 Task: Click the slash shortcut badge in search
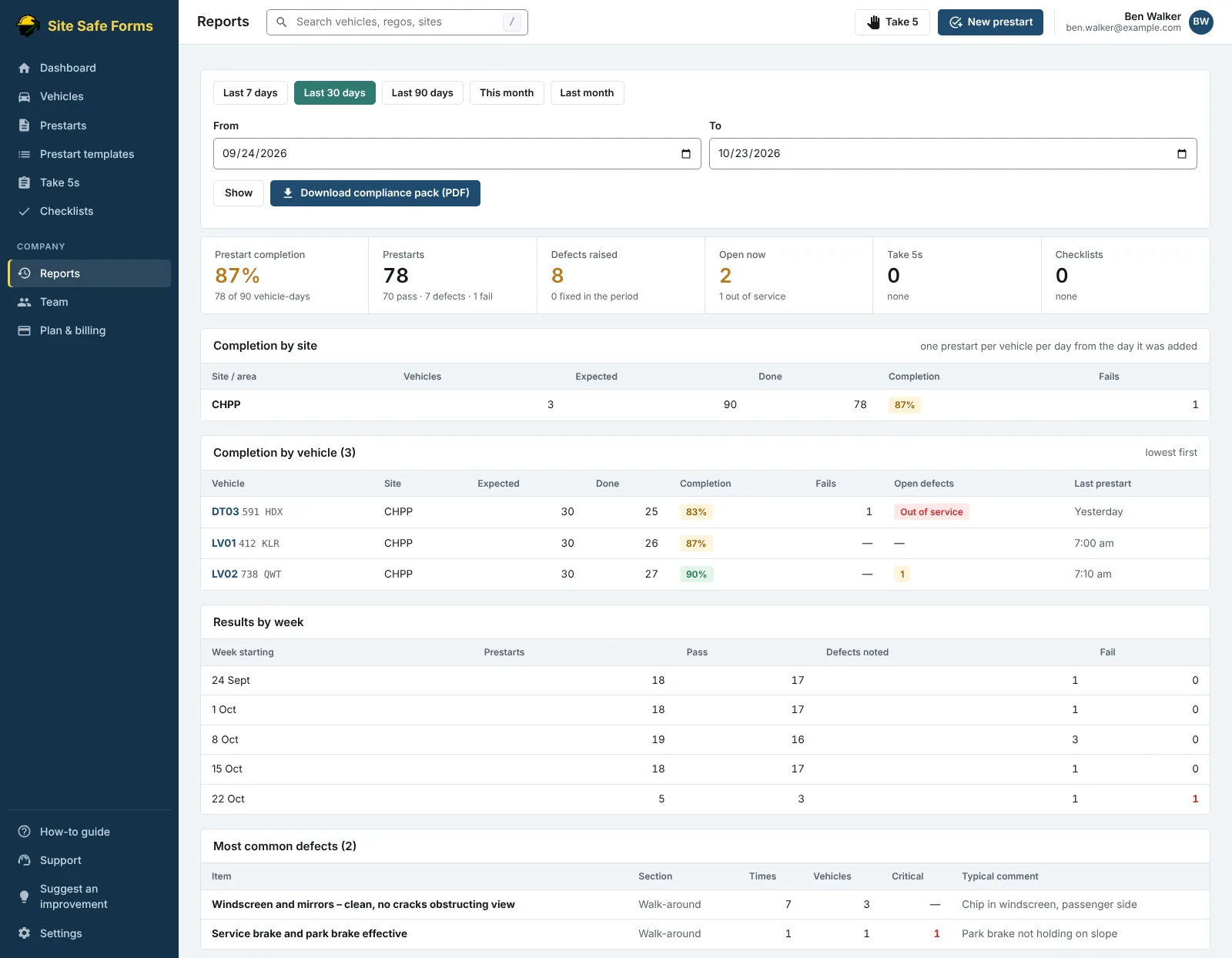click(x=512, y=22)
